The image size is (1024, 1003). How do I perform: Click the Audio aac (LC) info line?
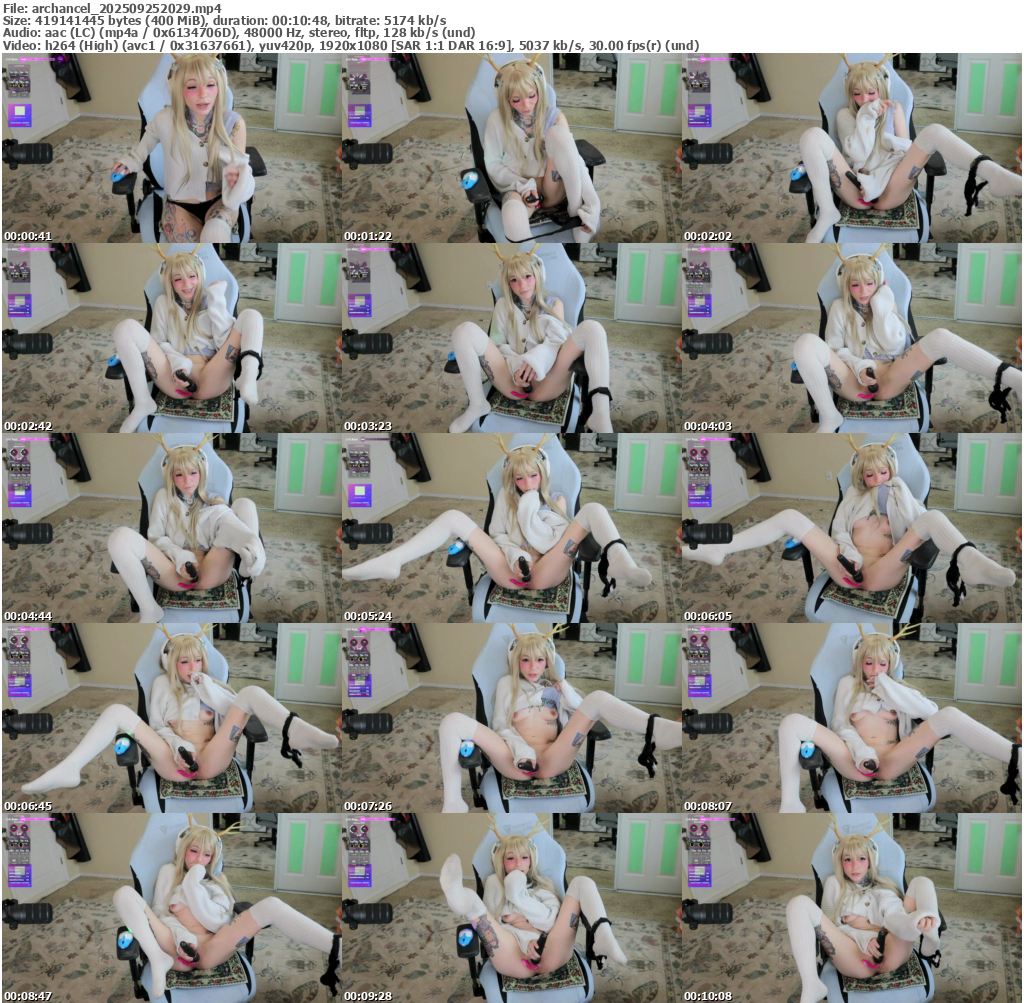pos(239,33)
